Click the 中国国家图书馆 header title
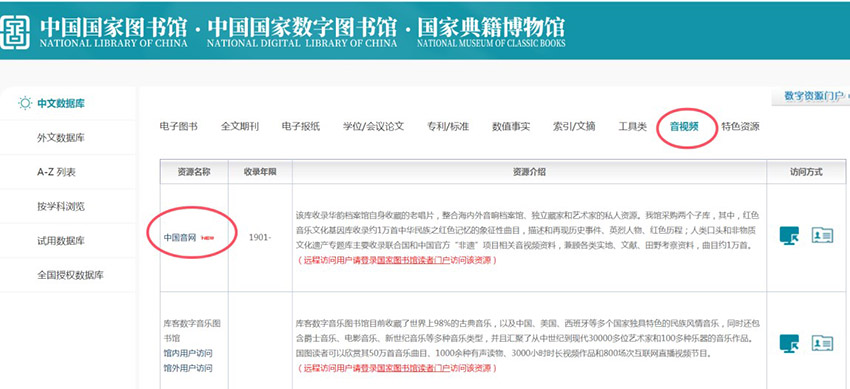The height and width of the screenshot is (389, 850). click(x=113, y=33)
